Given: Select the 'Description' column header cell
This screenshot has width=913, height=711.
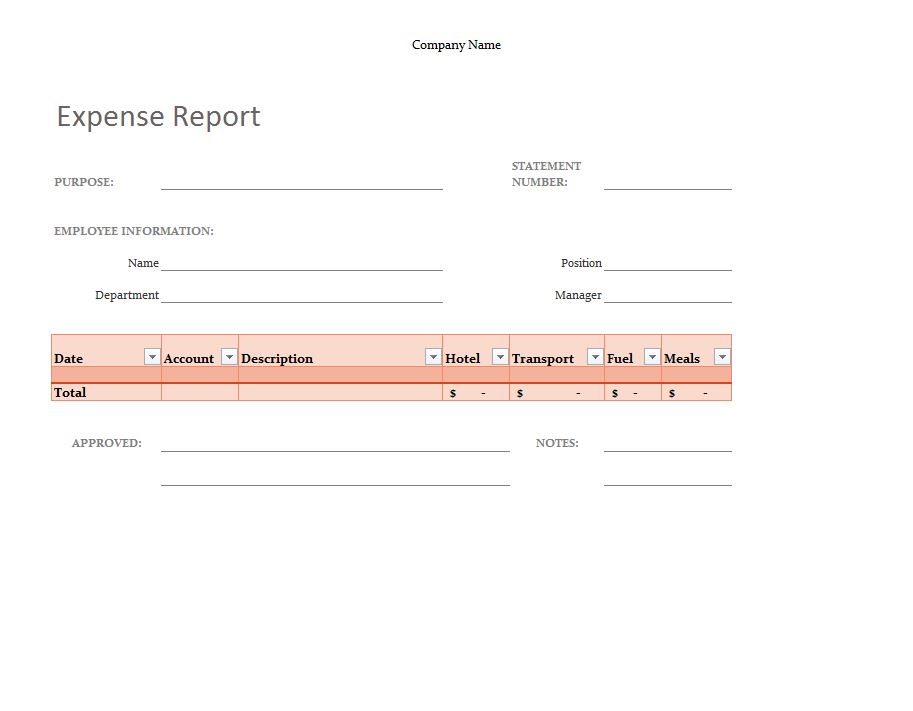Looking at the screenshot, I should tap(341, 351).
